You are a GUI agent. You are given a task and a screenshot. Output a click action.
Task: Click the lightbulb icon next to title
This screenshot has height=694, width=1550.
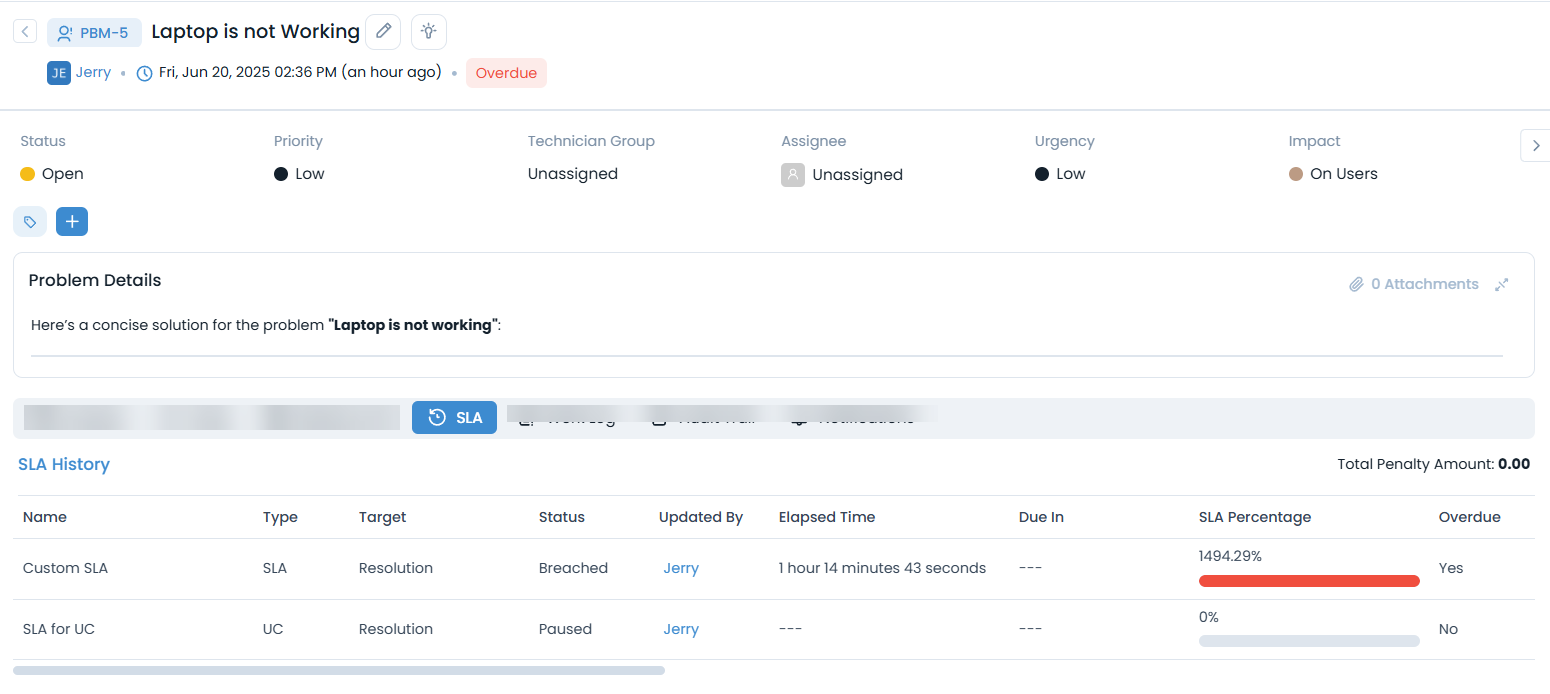point(429,32)
